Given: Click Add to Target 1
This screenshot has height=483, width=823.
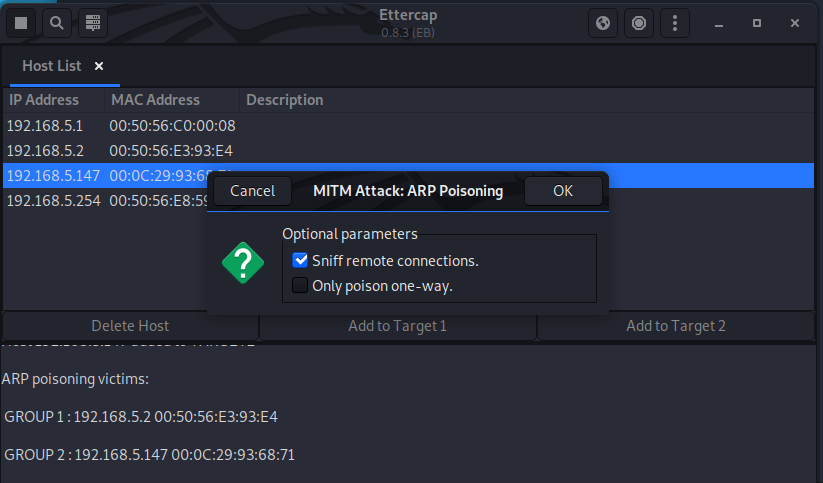Looking at the screenshot, I should coord(397,325).
